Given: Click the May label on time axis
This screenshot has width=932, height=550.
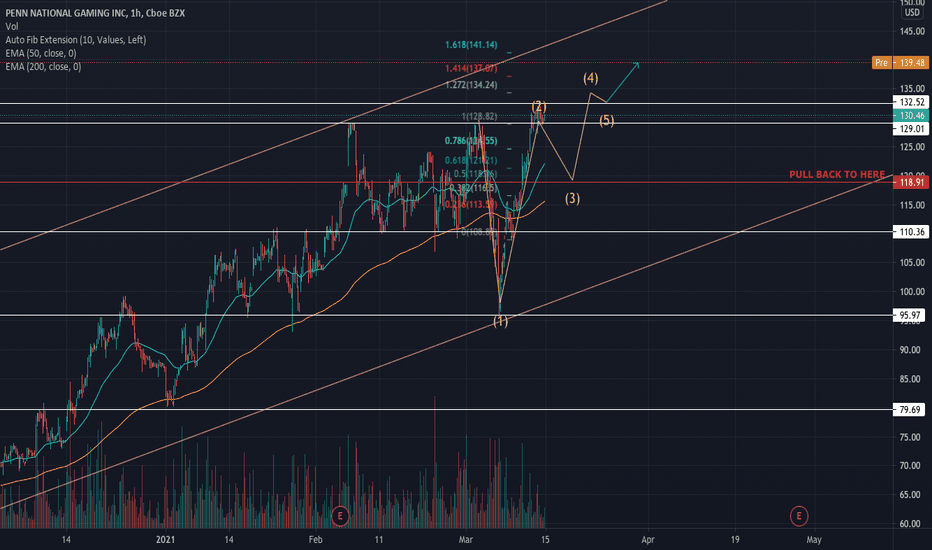Looking at the screenshot, I should coord(814,539).
